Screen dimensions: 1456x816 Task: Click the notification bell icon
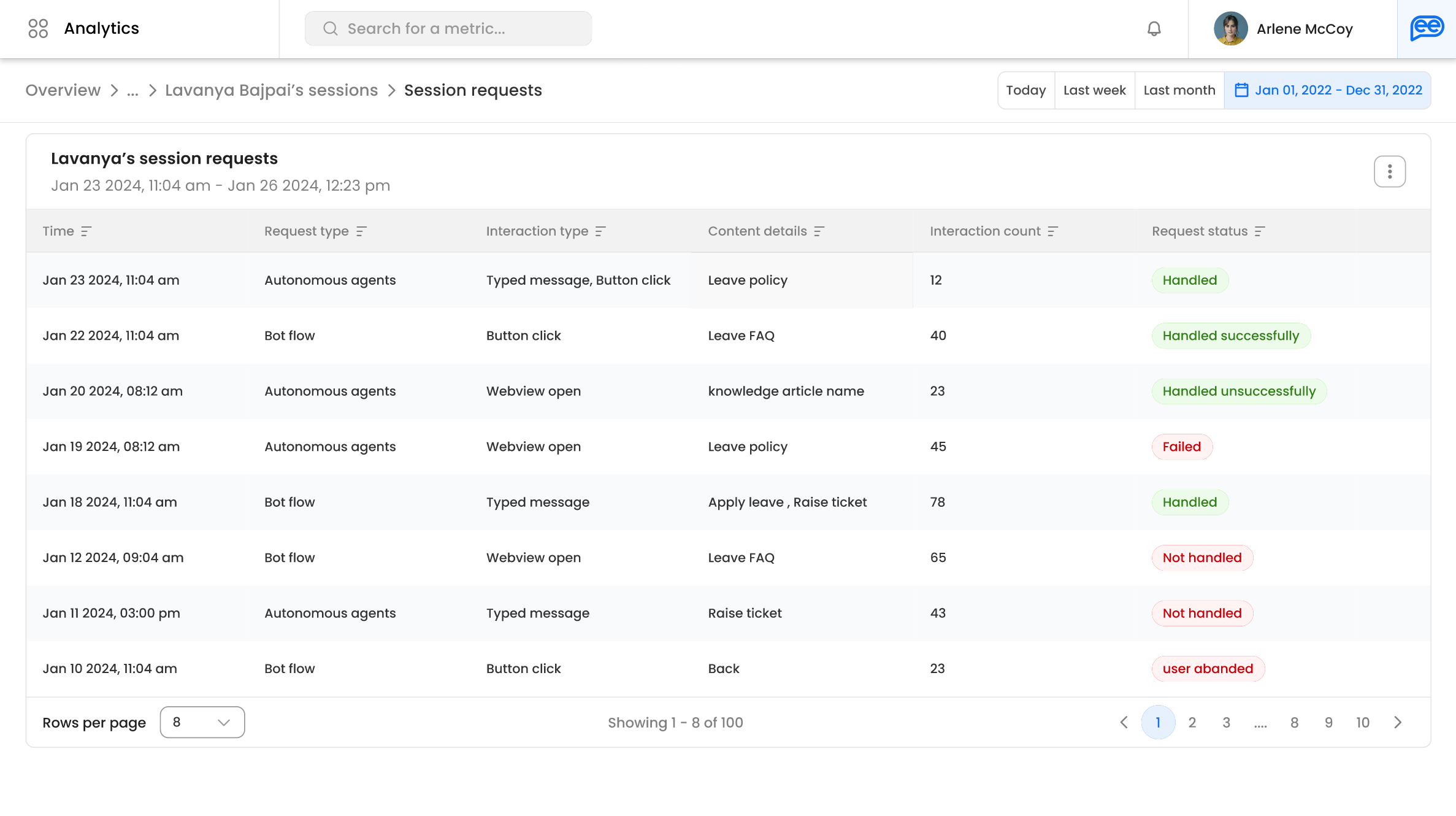[1154, 29]
